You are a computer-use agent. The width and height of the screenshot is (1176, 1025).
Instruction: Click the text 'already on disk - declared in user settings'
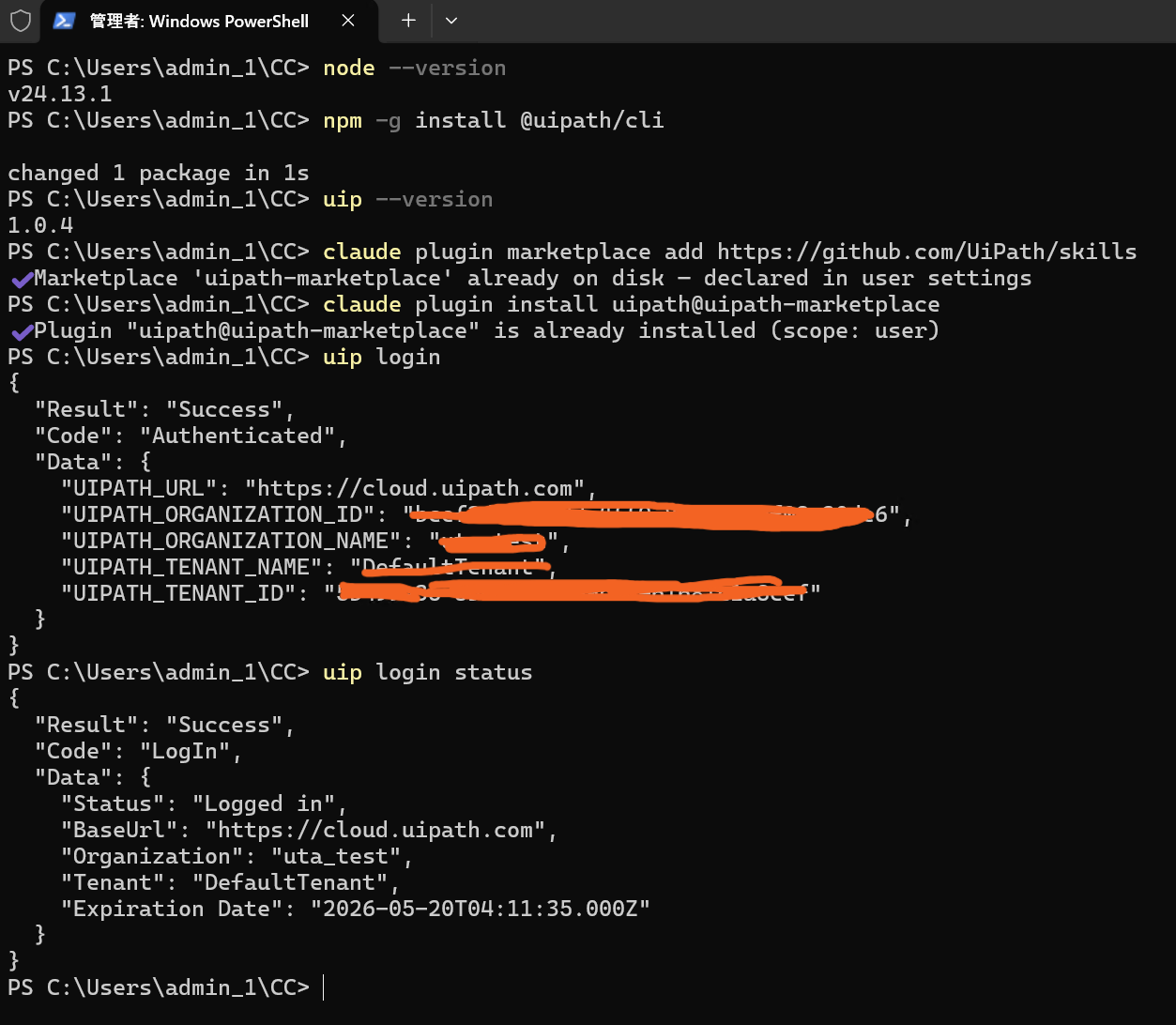749,278
